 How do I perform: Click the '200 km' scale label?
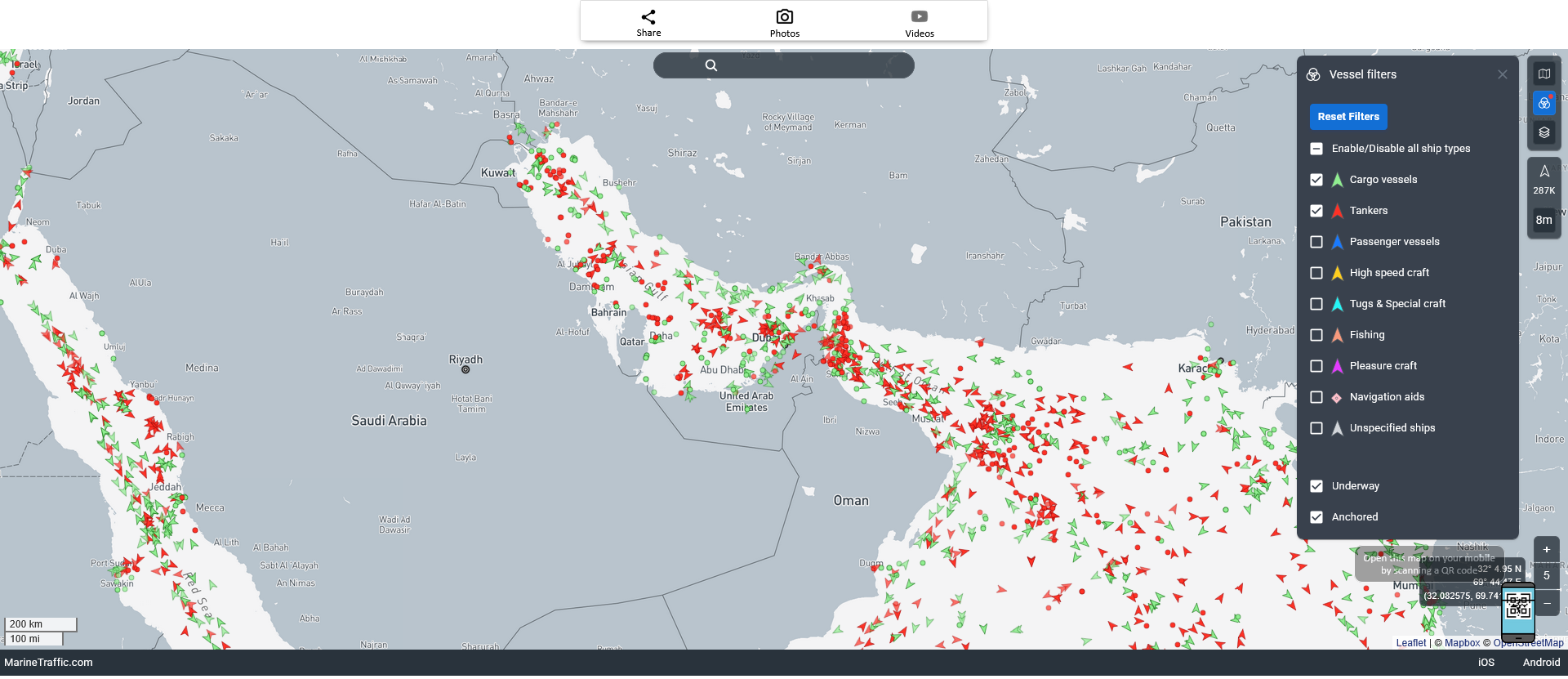[x=40, y=624]
